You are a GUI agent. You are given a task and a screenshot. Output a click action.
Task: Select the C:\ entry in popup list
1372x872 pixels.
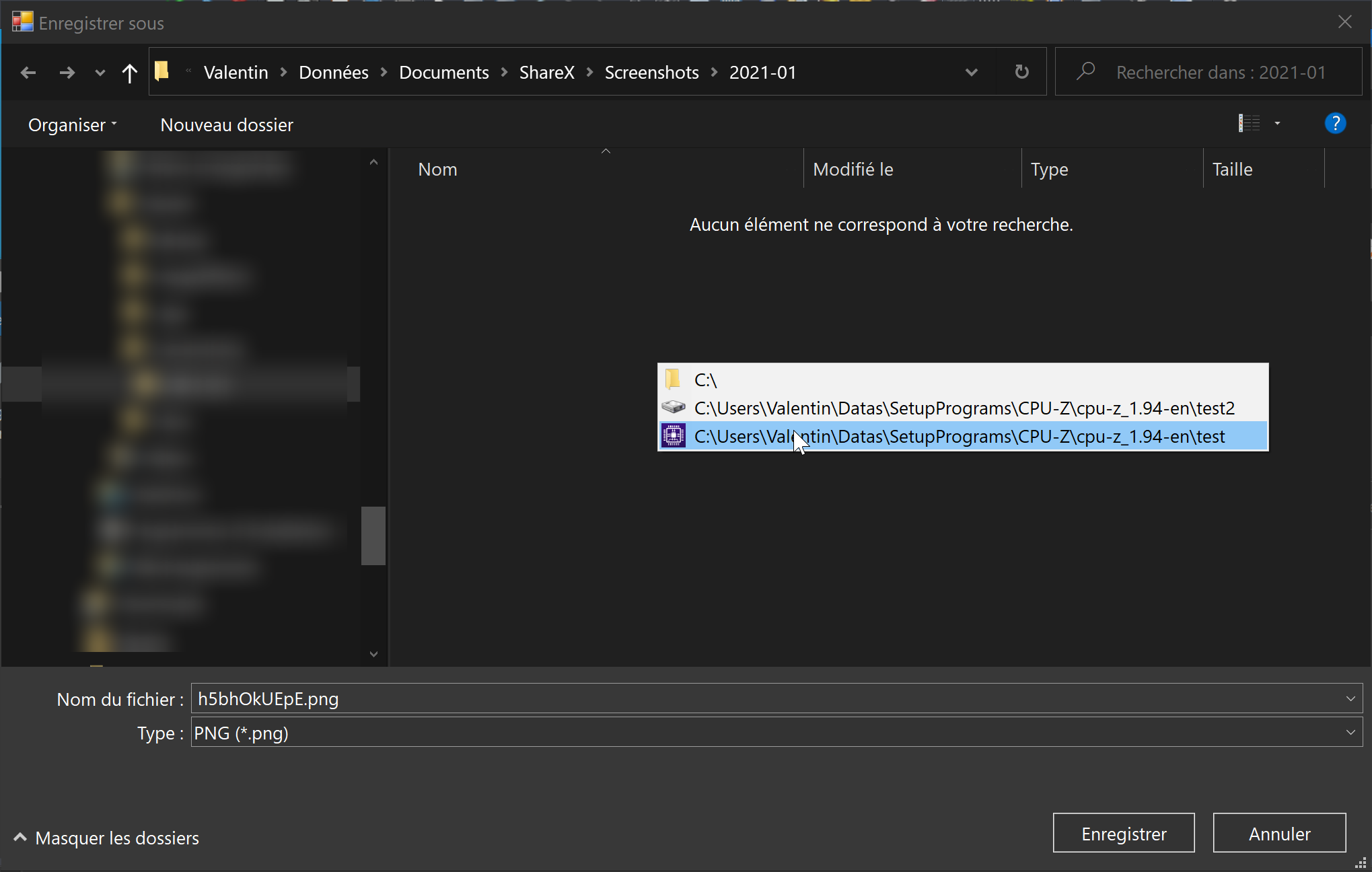click(705, 380)
